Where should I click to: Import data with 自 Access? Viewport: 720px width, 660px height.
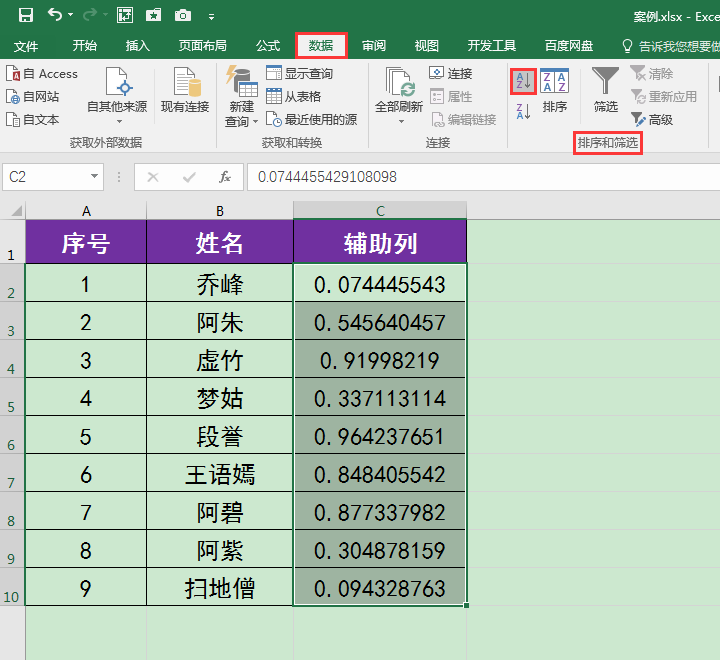point(42,73)
